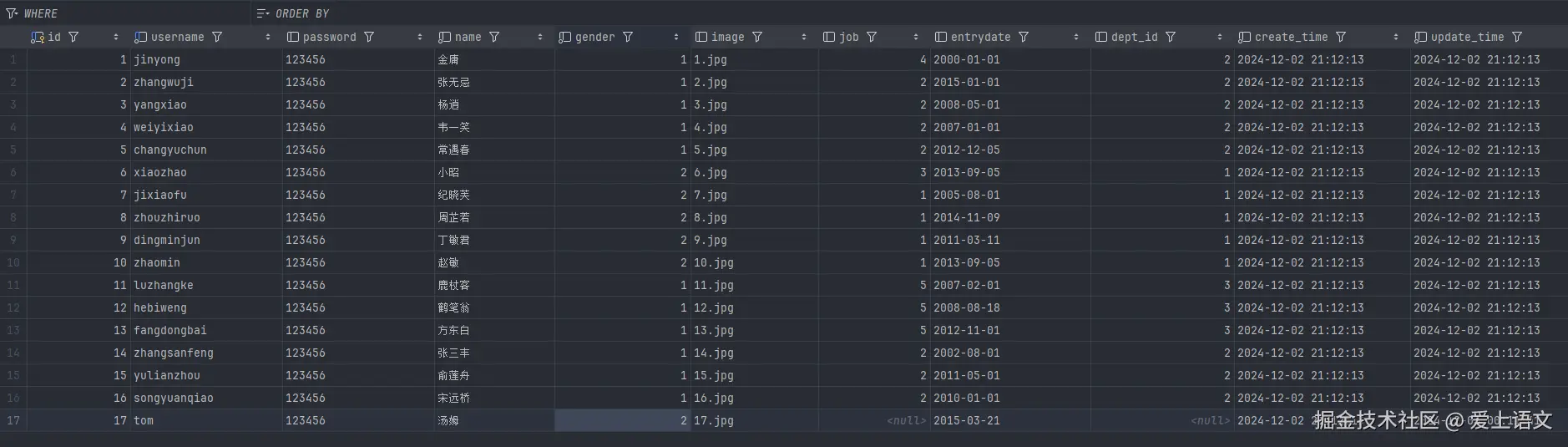This screenshot has height=447, width=1568.
Task: Select the username cell 'luzhangke'
Action: pos(206,285)
